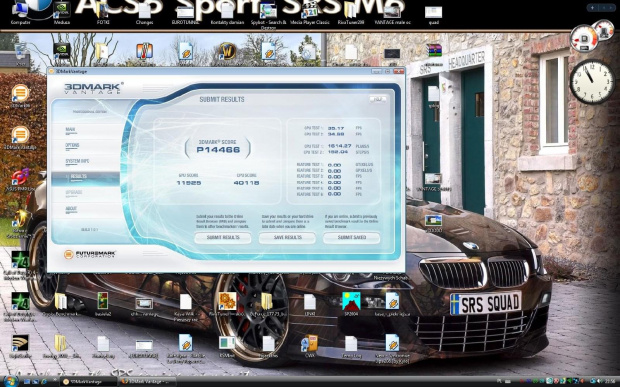Screen dimensions: 620x387
Task: Open the RivaTuner folder icon on top row
Action: pyautogui.click(x=351, y=14)
